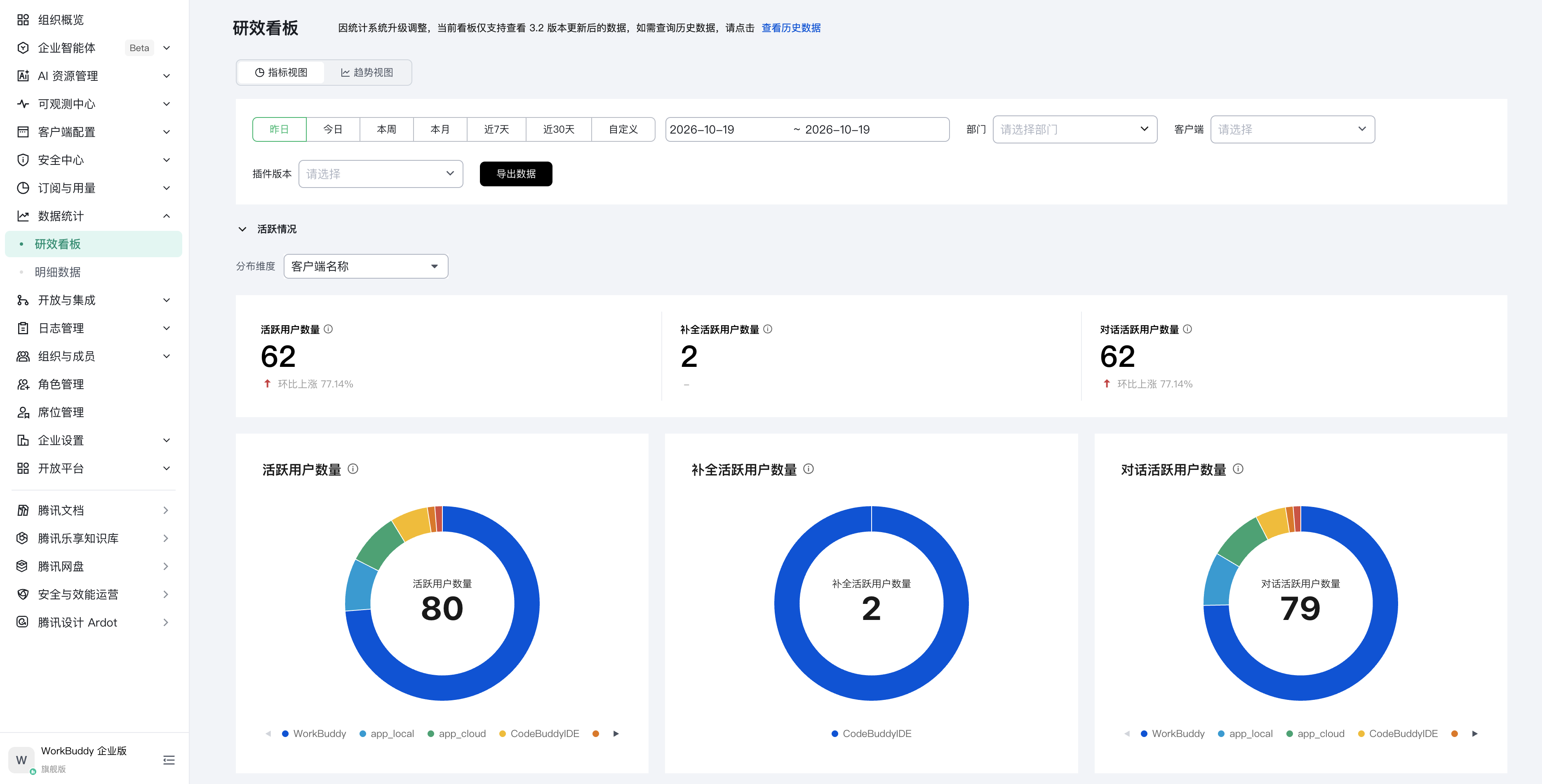
Task: Collapse the sidebar with the menu fold icon
Action: pos(169,760)
